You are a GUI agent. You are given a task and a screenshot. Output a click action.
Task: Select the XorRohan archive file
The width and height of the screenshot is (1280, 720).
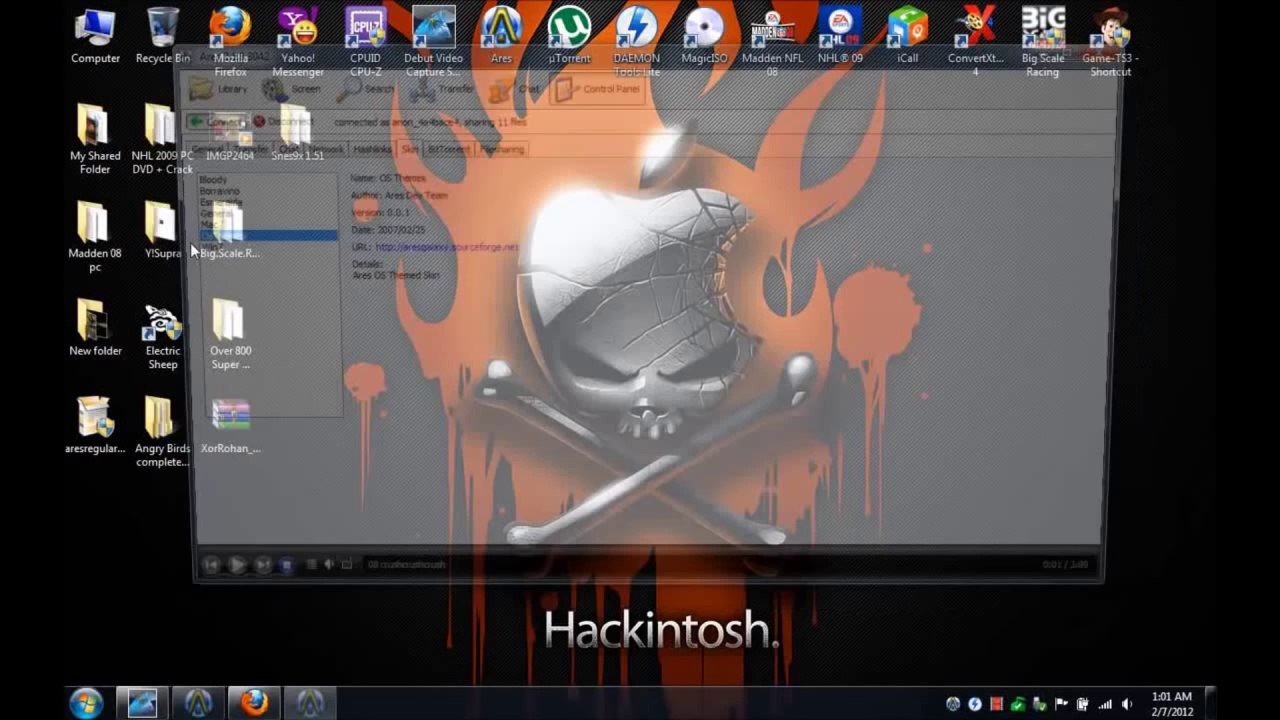230,425
